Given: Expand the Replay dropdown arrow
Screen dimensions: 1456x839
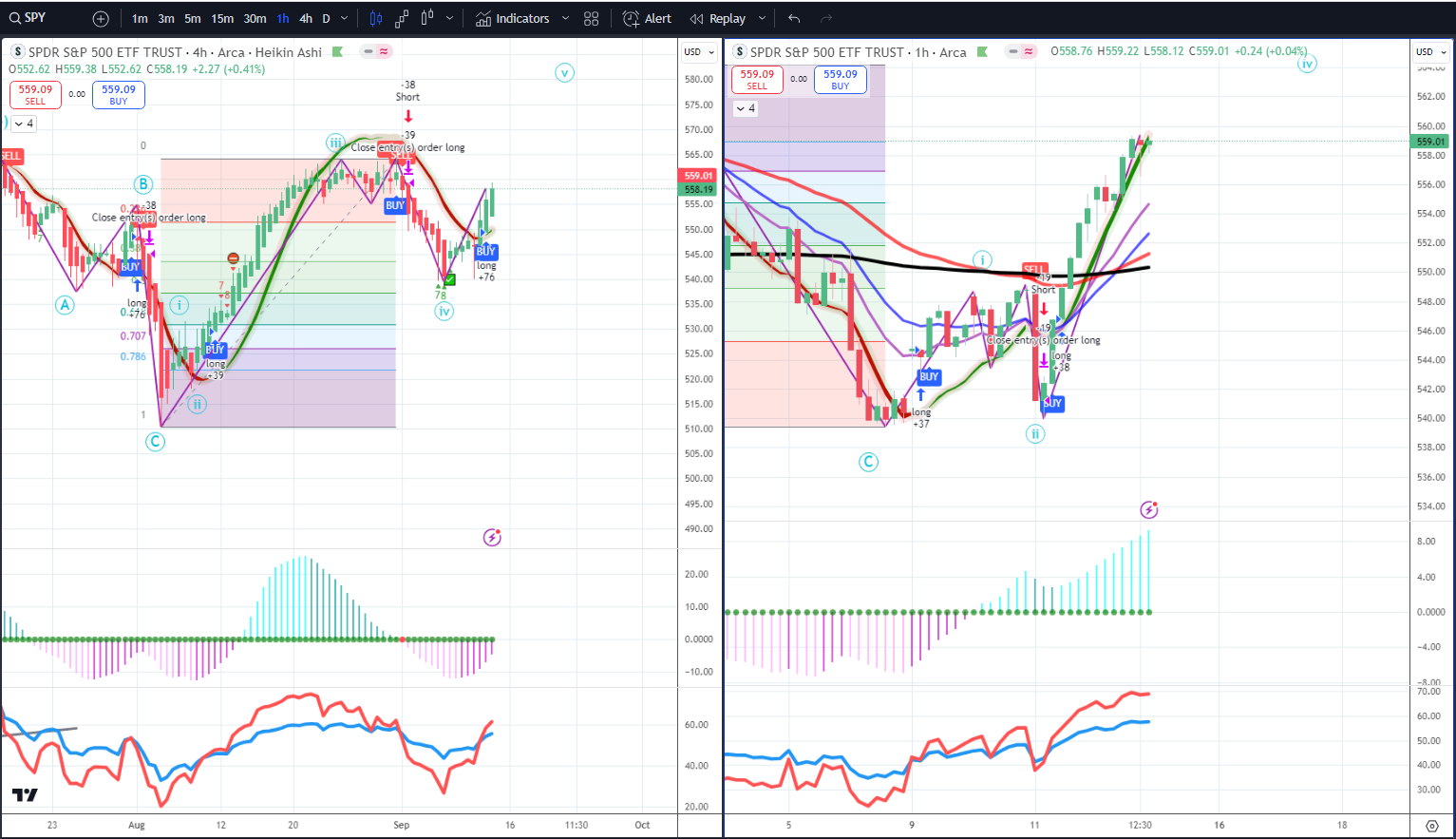Looking at the screenshot, I should (x=762, y=18).
